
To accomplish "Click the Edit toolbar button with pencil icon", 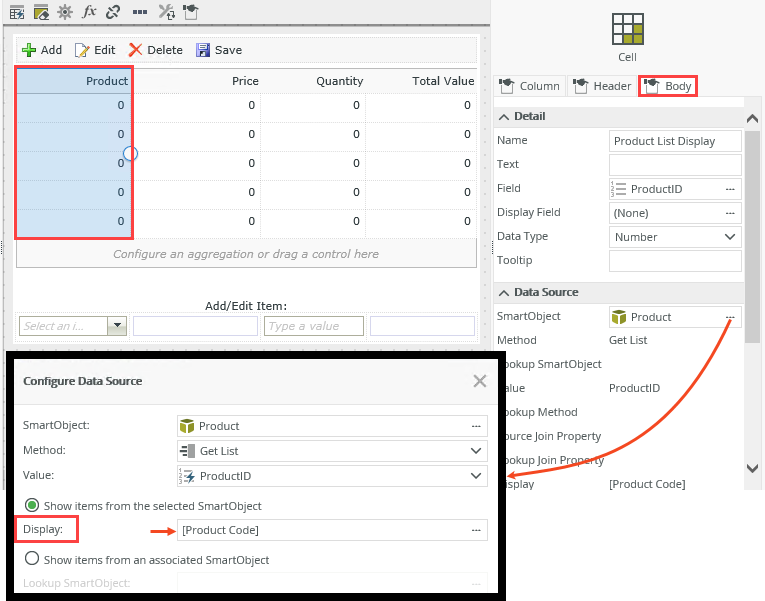I will (x=95, y=50).
